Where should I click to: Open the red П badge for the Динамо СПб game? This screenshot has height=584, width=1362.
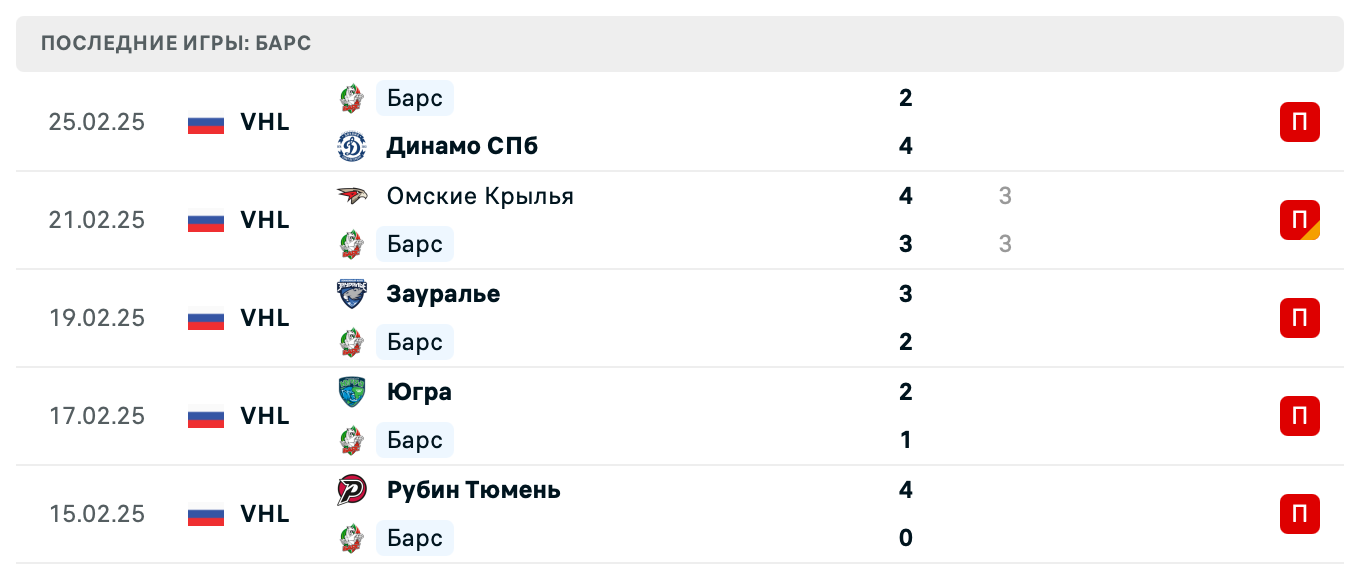tap(1299, 122)
